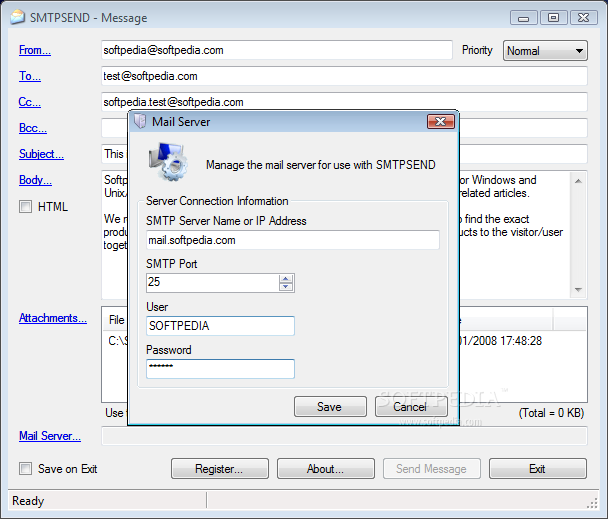Click the Send Message button

coord(432,469)
